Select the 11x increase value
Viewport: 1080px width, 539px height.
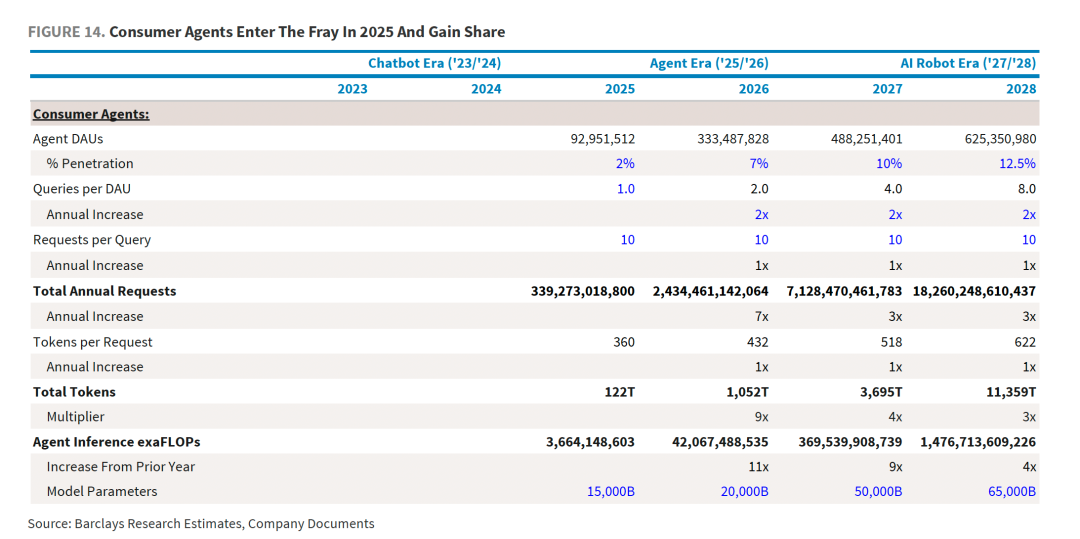tap(759, 467)
